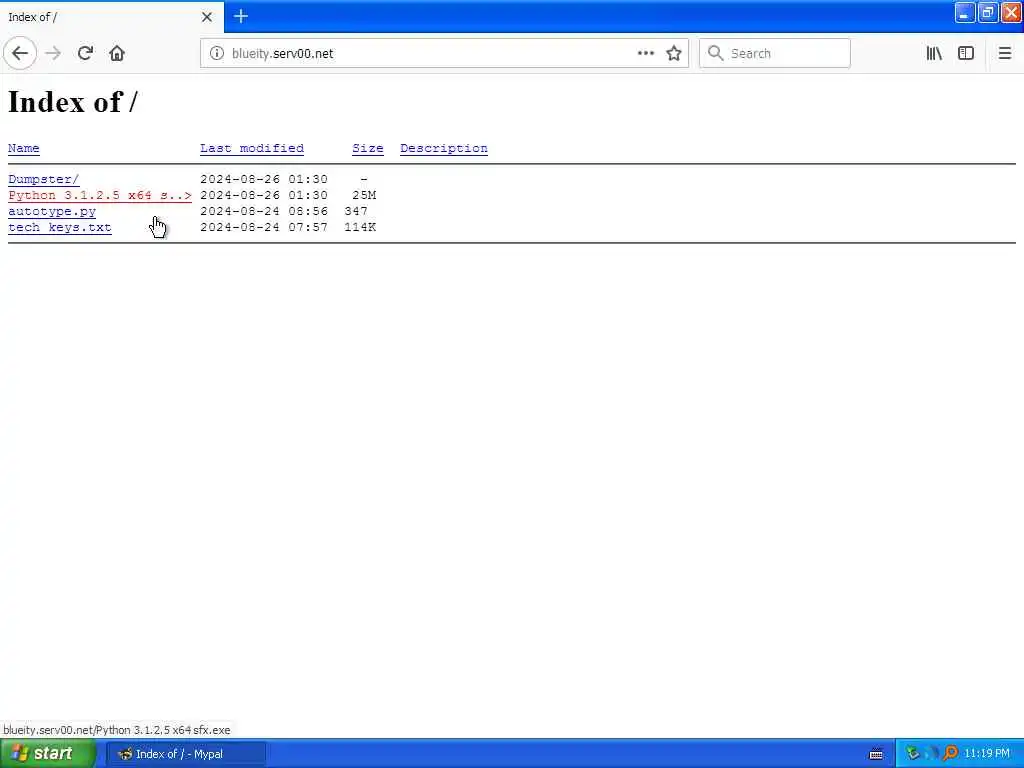This screenshot has height=768, width=1024.
Task: Click the search magnifier icon in Search box
Action: pos(715,53)
